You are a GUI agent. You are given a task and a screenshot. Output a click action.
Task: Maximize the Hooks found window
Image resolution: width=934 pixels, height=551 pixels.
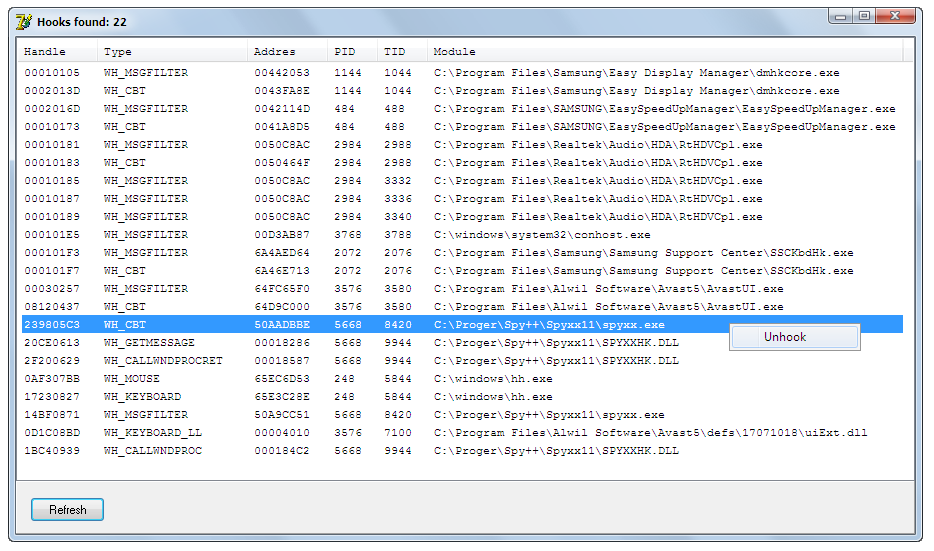click(864, 15)
